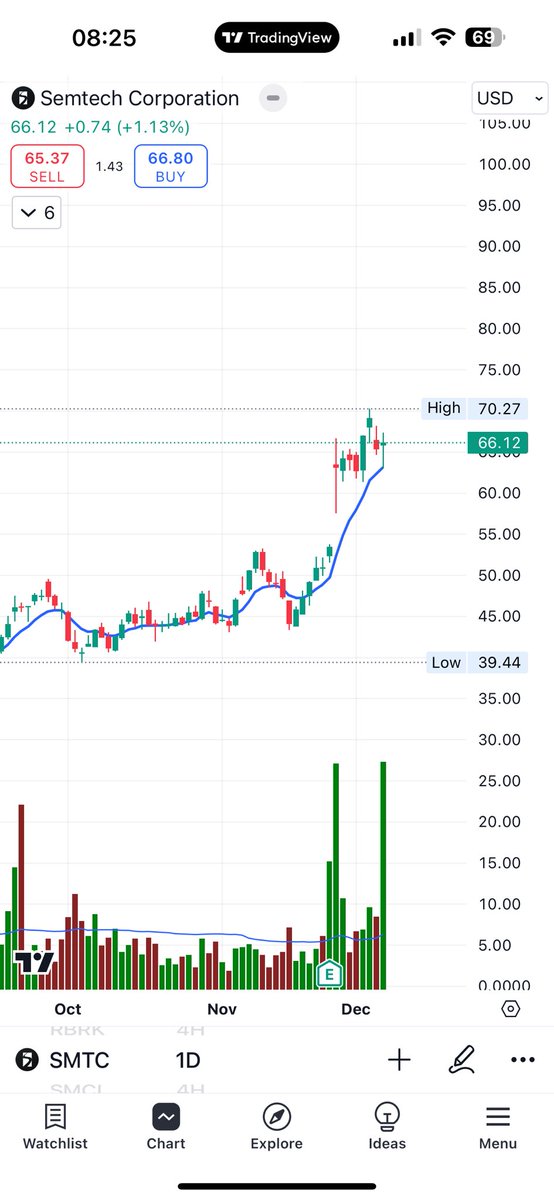Tap the price change 66.12 +0.74 text
Viewport: 554px width, 1200px height.
click(100, 127)
